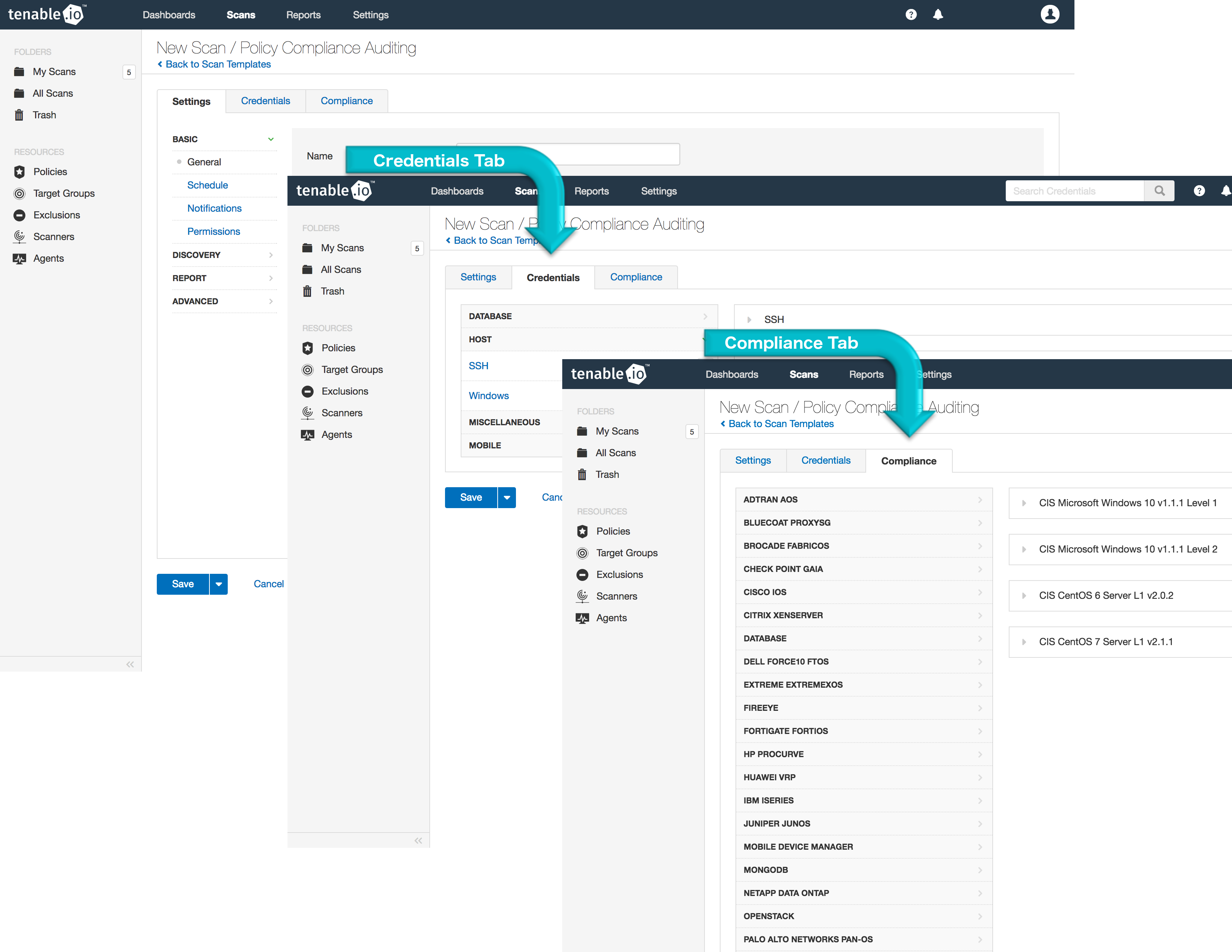
Task: Click Agents icon in Compliance window sidebar
Action: [x=583, y=618]
